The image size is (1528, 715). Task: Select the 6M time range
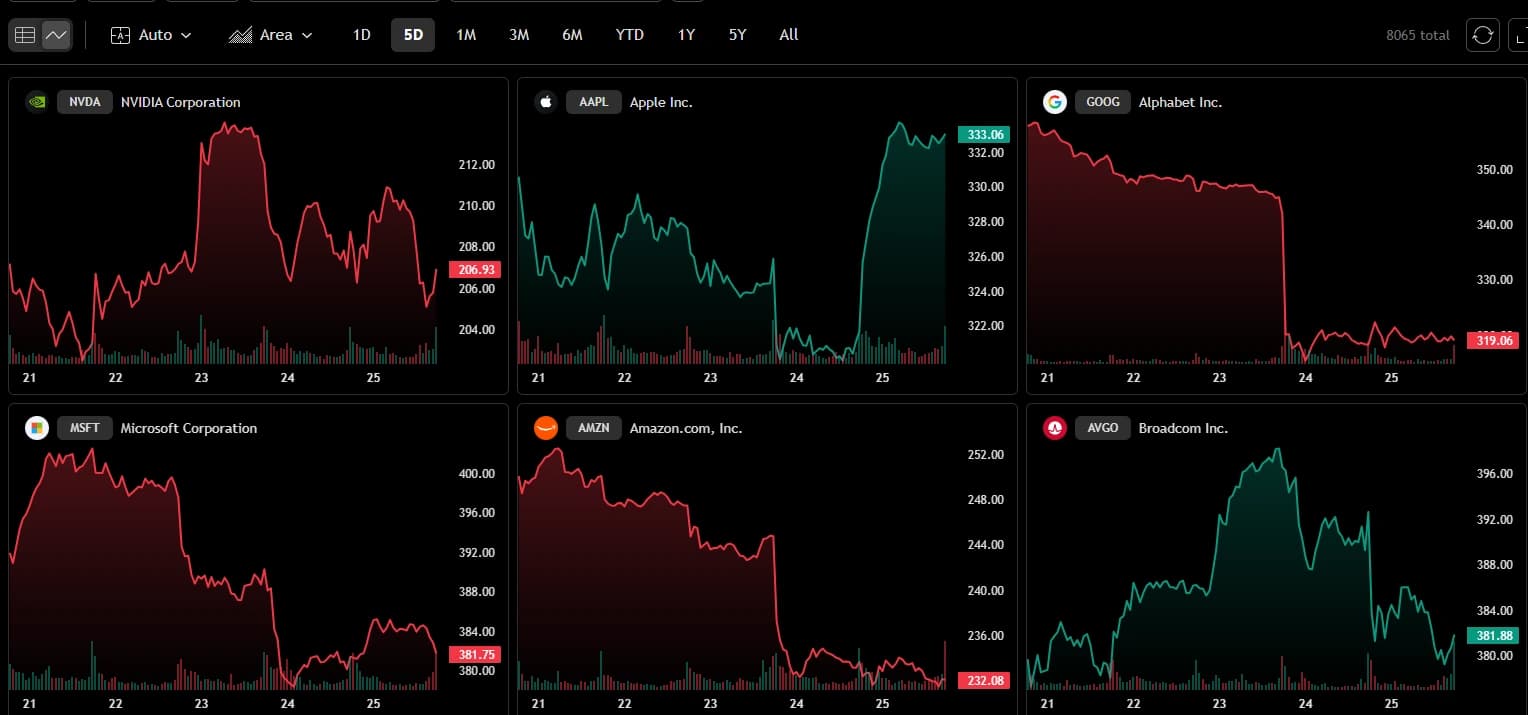pos(572,35)
